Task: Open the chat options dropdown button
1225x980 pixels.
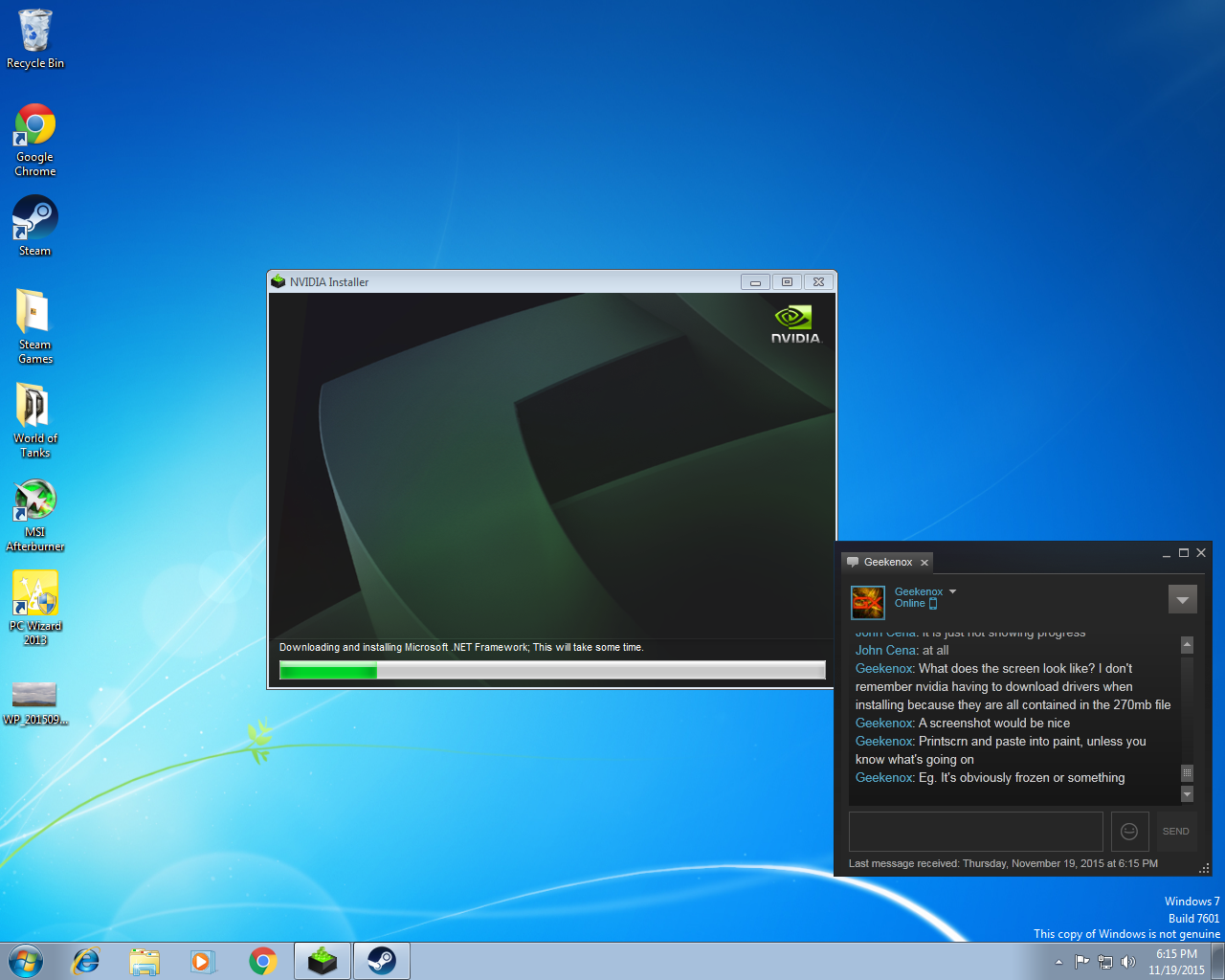Action: (x=1183, y=599)
